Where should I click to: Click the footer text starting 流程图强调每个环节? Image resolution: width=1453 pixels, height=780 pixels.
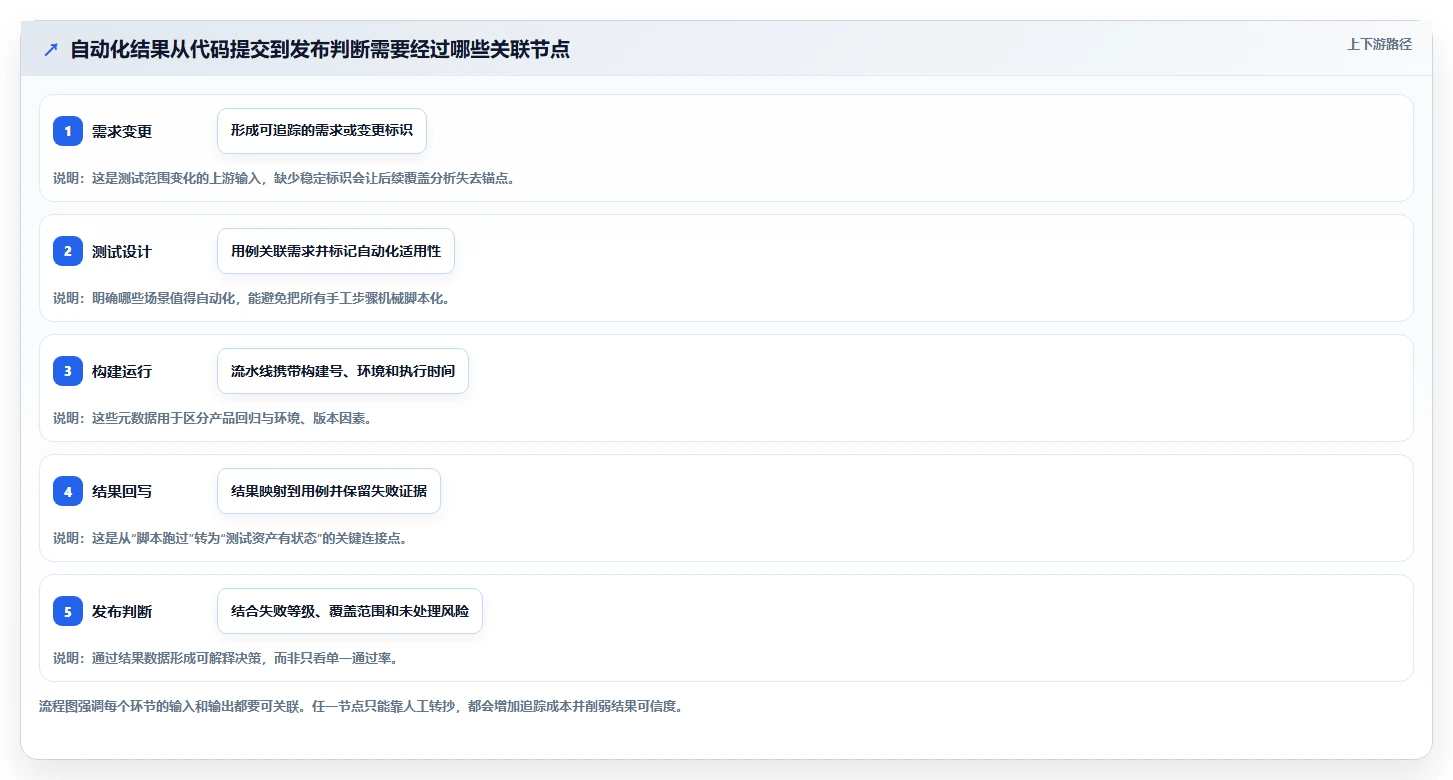pos(360,706)
